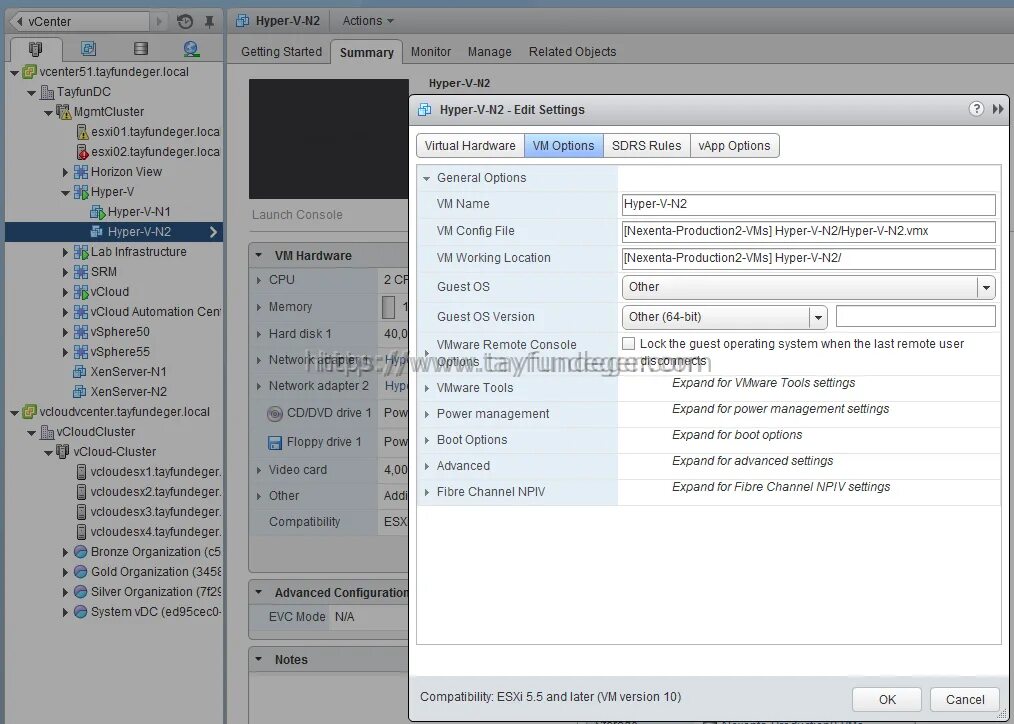Select the Hosts and Clusters inventory icon
The image size is (1014, 724).
(36, 49)
